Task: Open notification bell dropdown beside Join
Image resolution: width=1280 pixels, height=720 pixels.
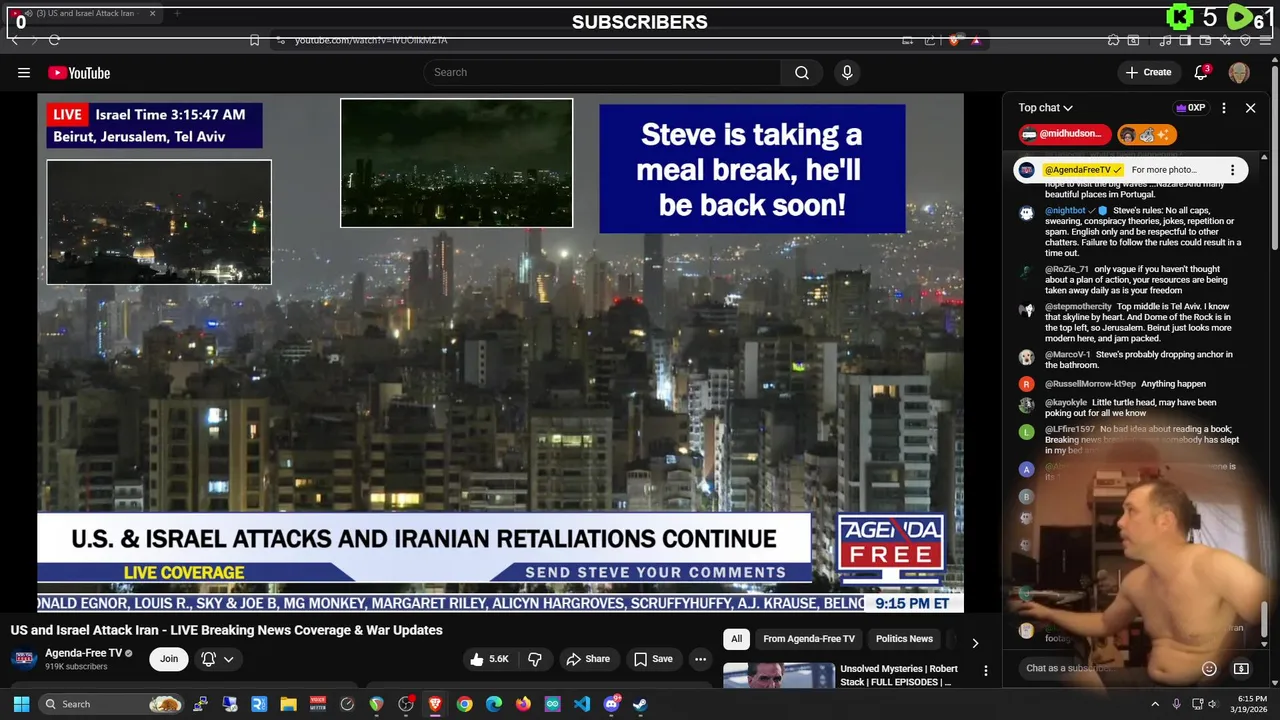Action: 217,659
